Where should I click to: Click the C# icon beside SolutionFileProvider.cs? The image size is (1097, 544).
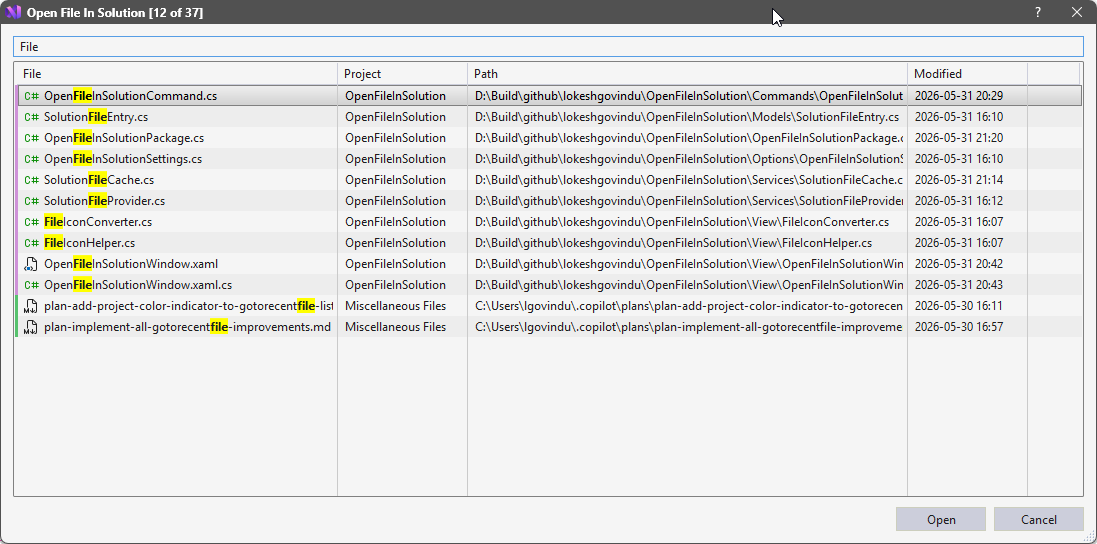(31, 201)
